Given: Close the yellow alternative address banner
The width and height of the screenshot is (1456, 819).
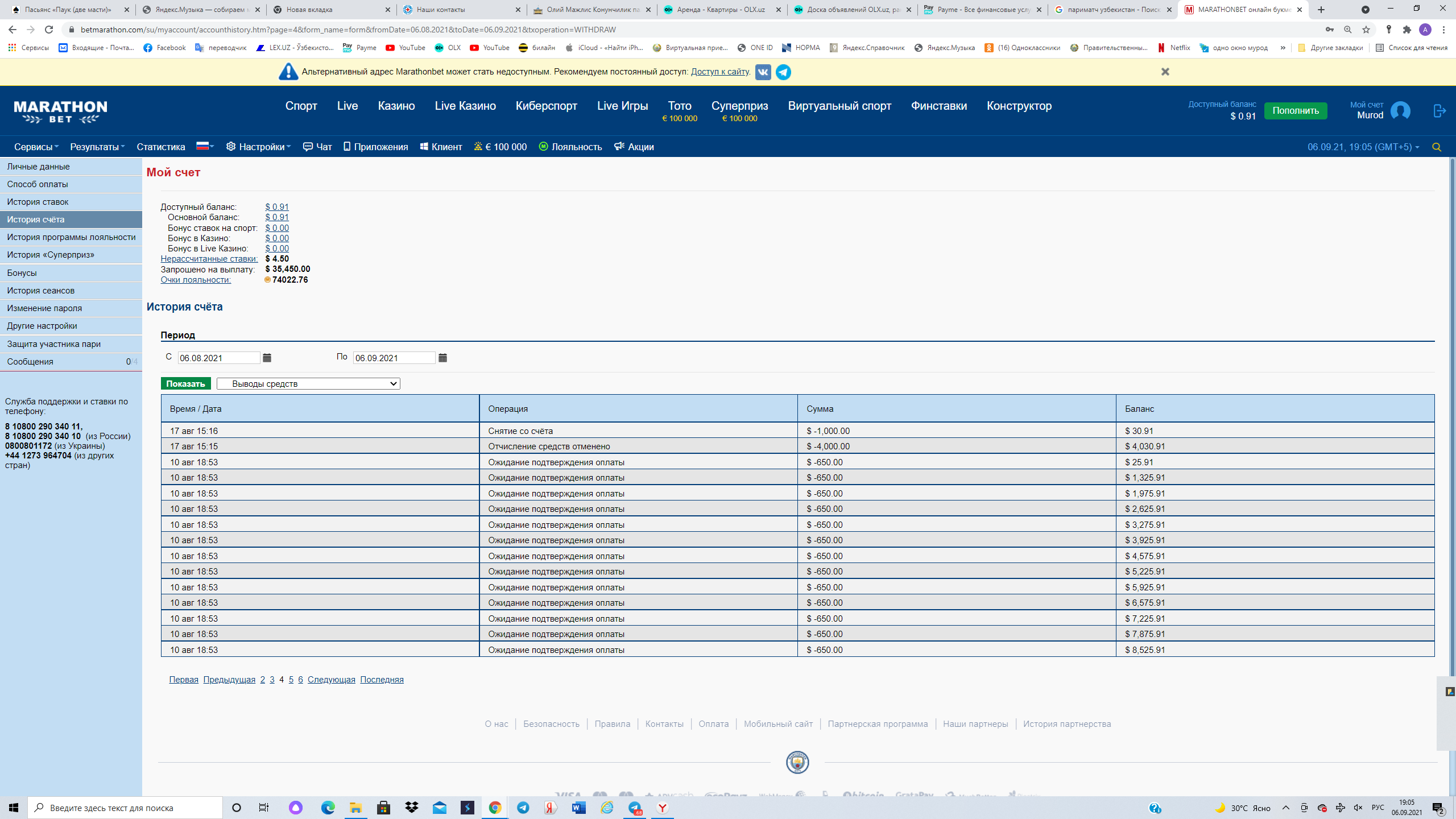Looking at the screenshot, I should [1165, 72].
